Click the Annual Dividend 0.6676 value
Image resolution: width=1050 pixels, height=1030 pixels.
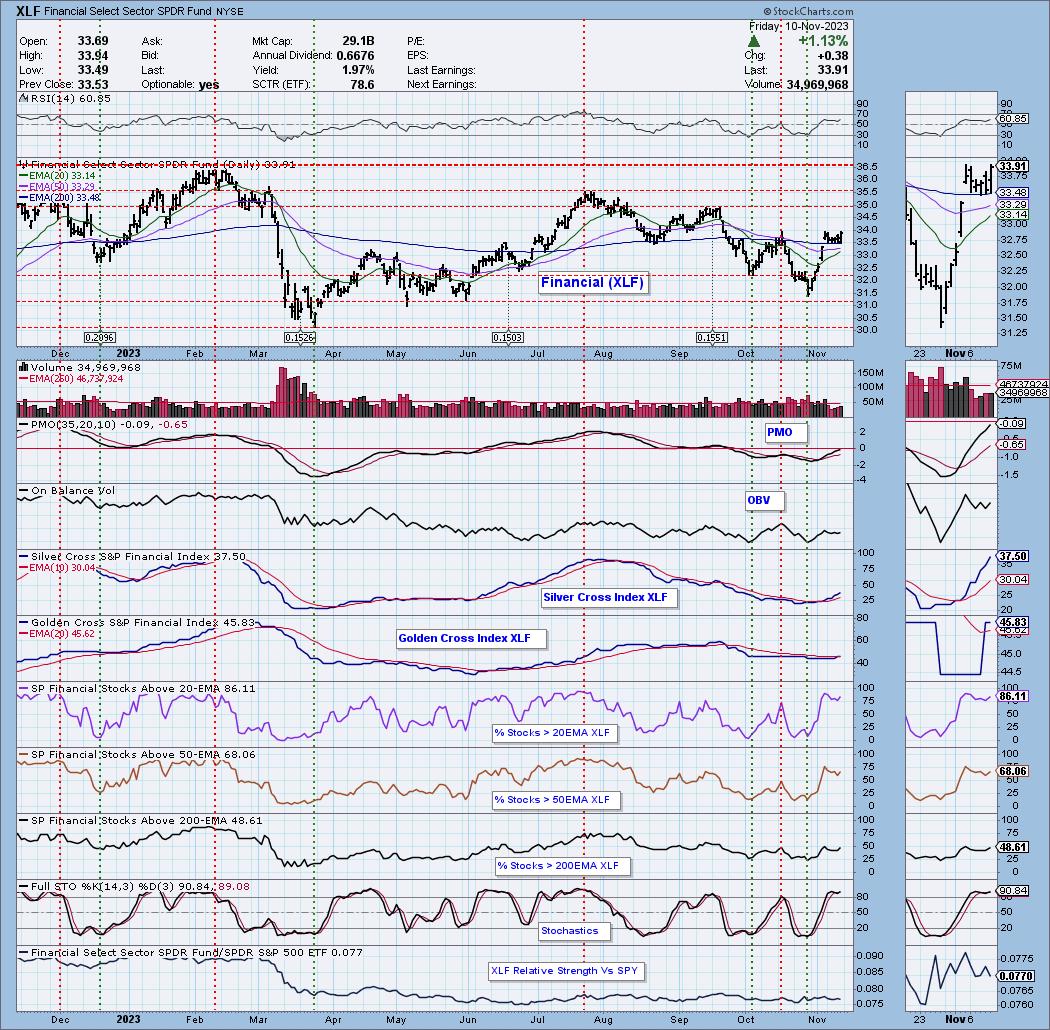pos(356,56)
